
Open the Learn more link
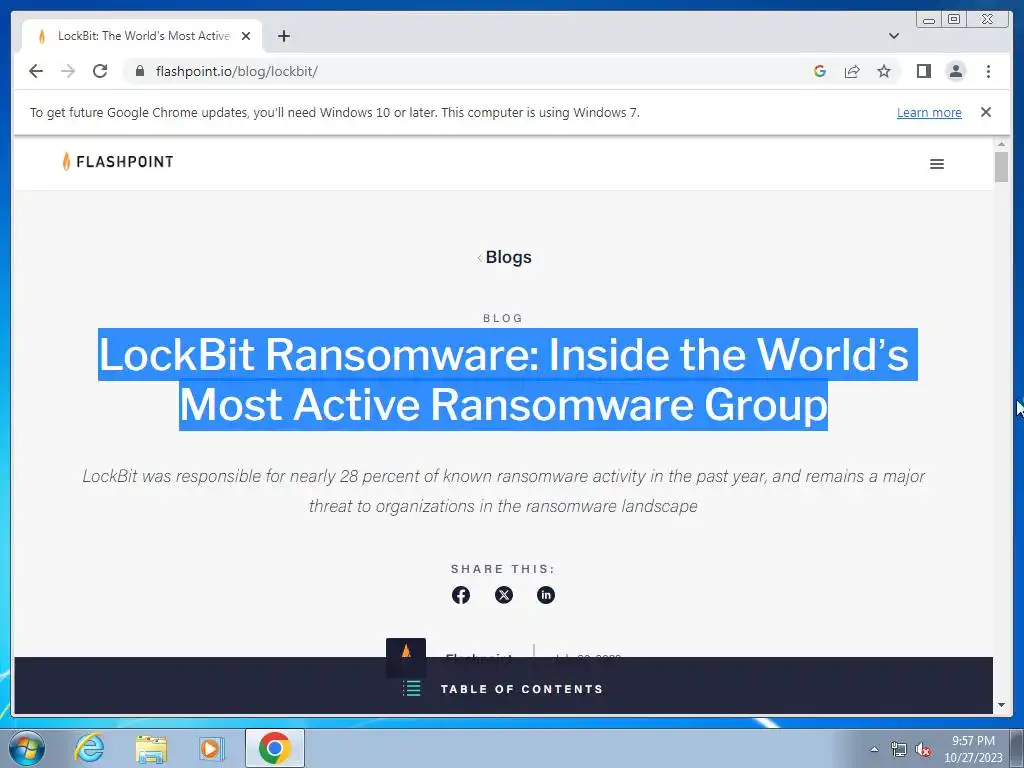929,112
